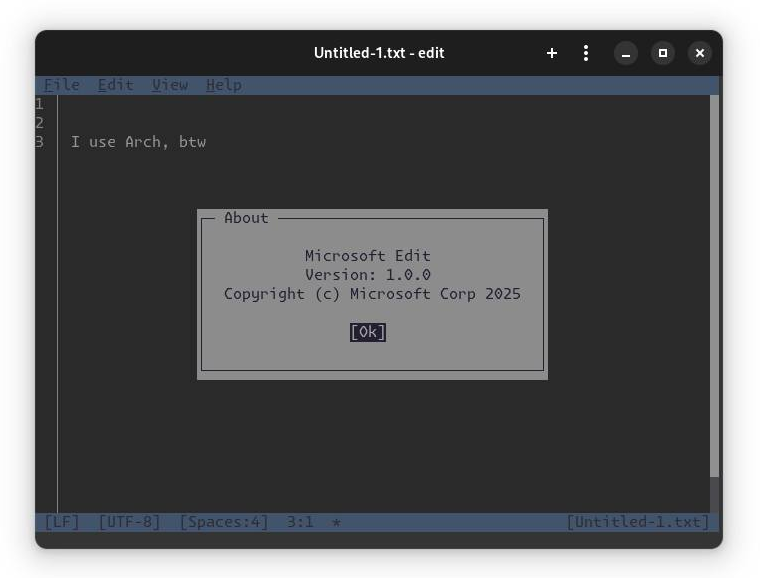The width and height of the screenshot is (760, 578).
Task: Open the Edit menu
Action: [115, 85]
